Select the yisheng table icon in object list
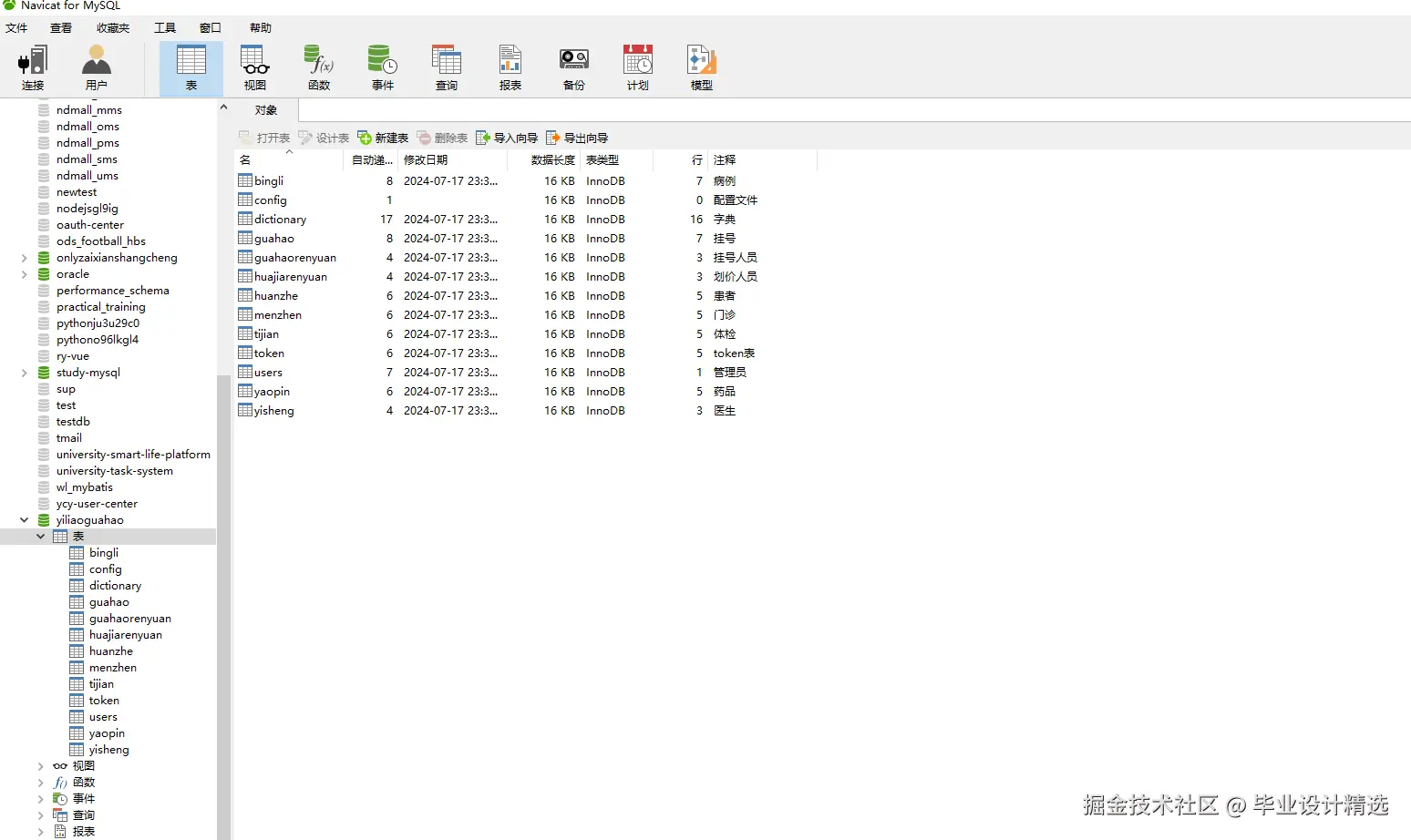Screen dimensions: 1411x840 (245, 410)
